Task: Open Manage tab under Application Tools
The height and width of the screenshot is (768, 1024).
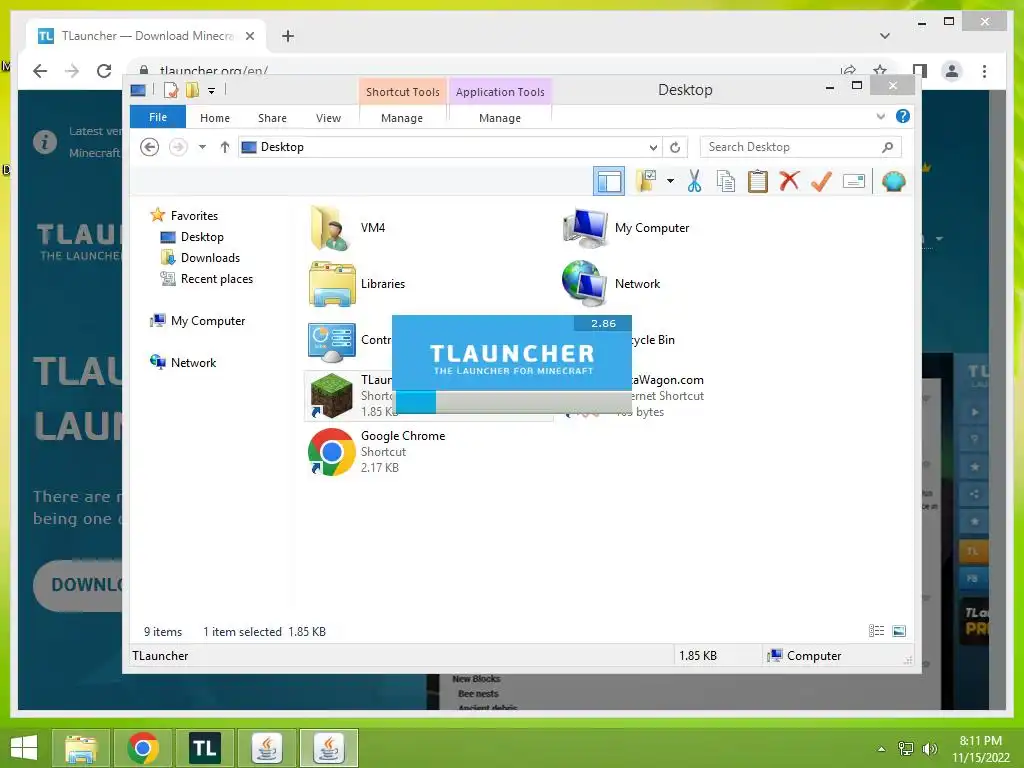Action: point(500,118)
